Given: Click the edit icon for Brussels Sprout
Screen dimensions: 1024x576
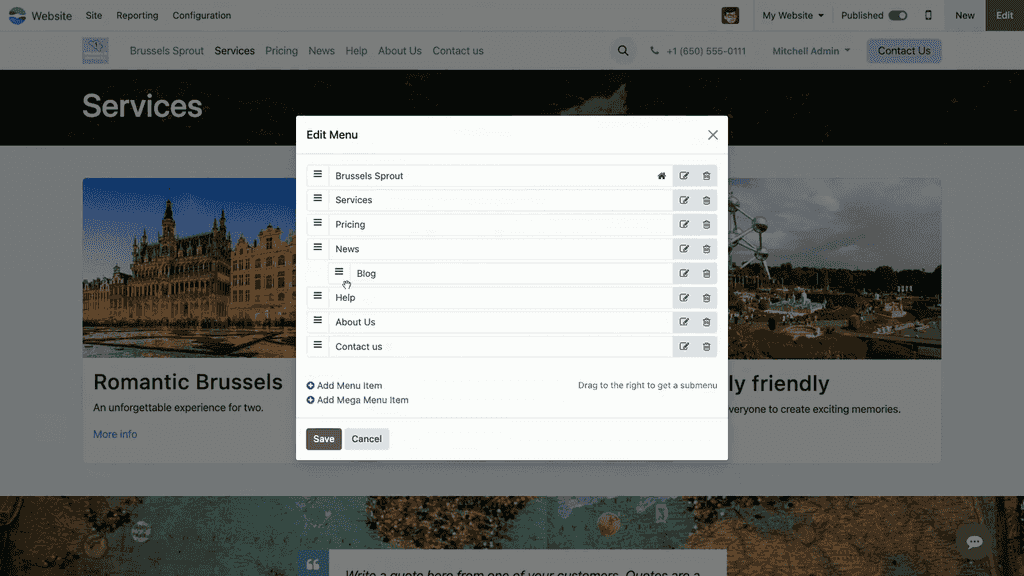Looking at the screenshot, I should click(x=684, y=176).
